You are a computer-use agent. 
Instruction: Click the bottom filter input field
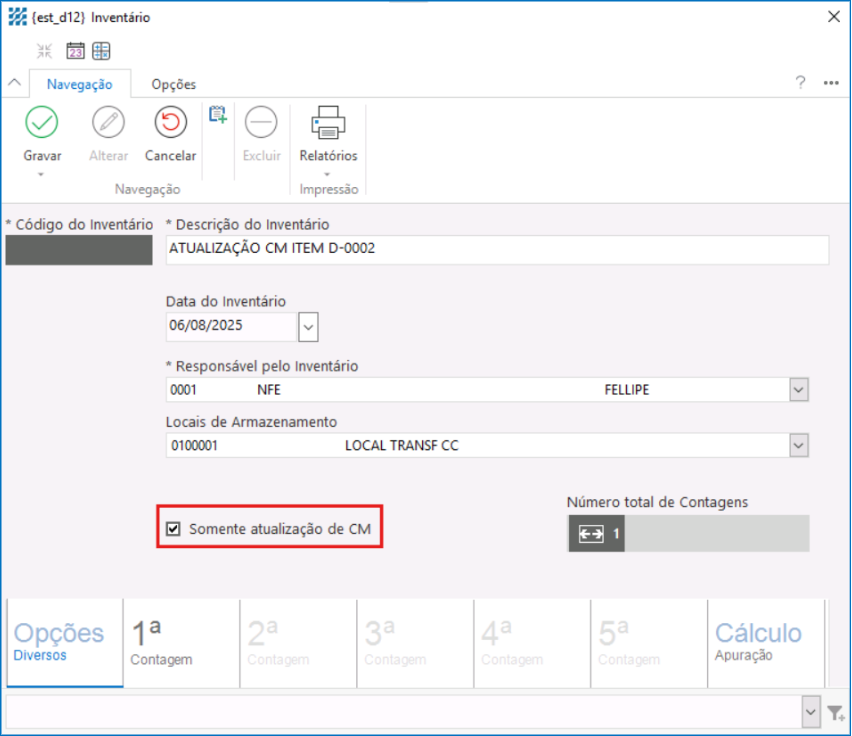pyautogui.click(x=404, y=712)
